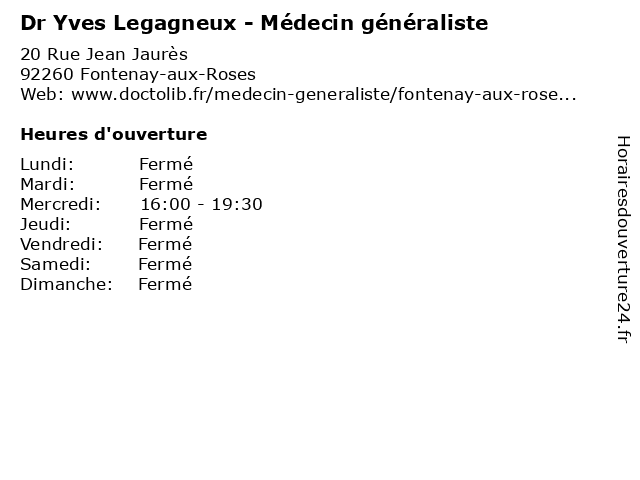Screen dimensions: 640x480
Task: Select the Mercredi day label
Action: pyautogui.click(x=61, y=204)
